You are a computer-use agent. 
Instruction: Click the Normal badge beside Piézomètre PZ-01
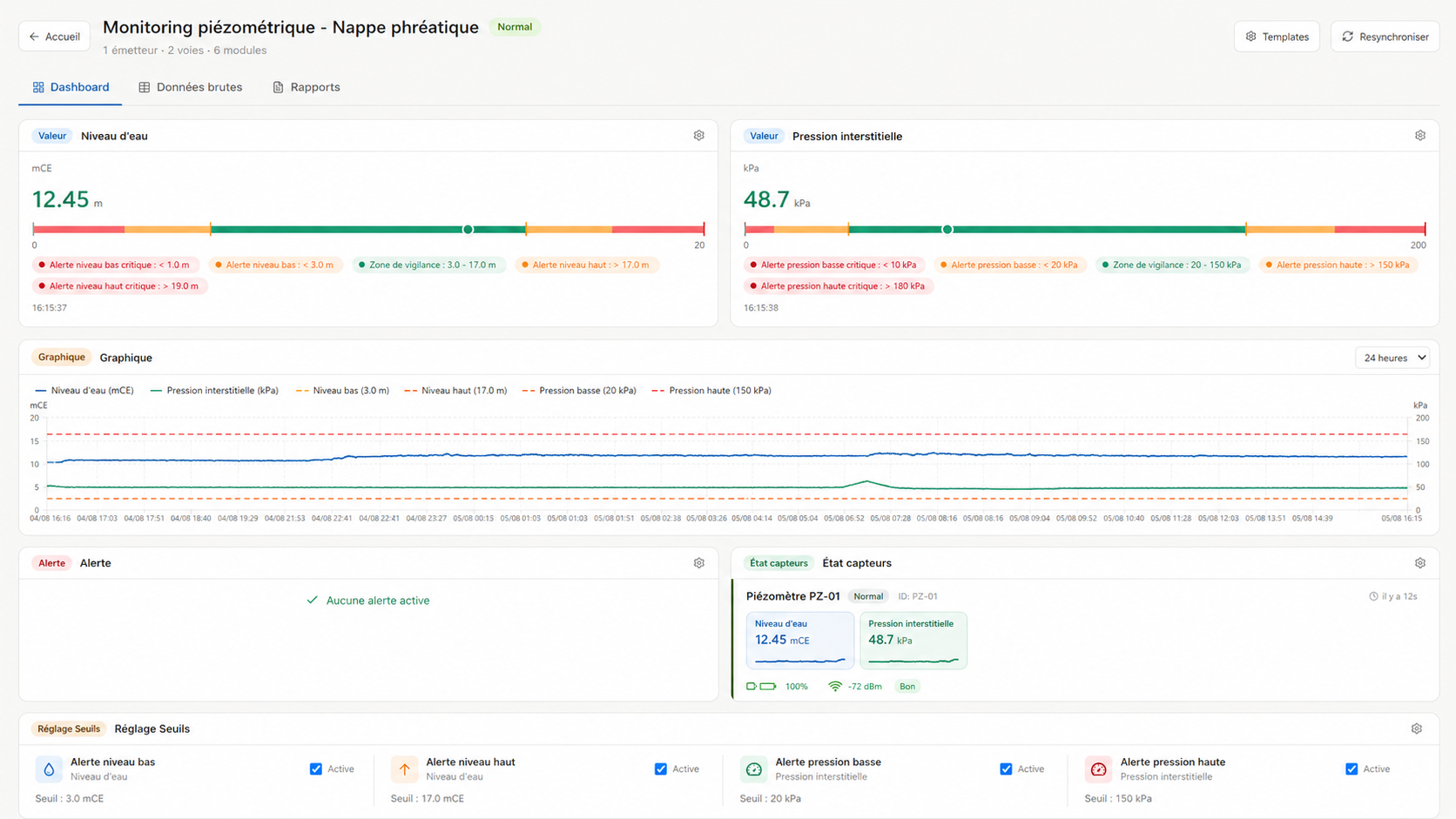pos(868,596)
